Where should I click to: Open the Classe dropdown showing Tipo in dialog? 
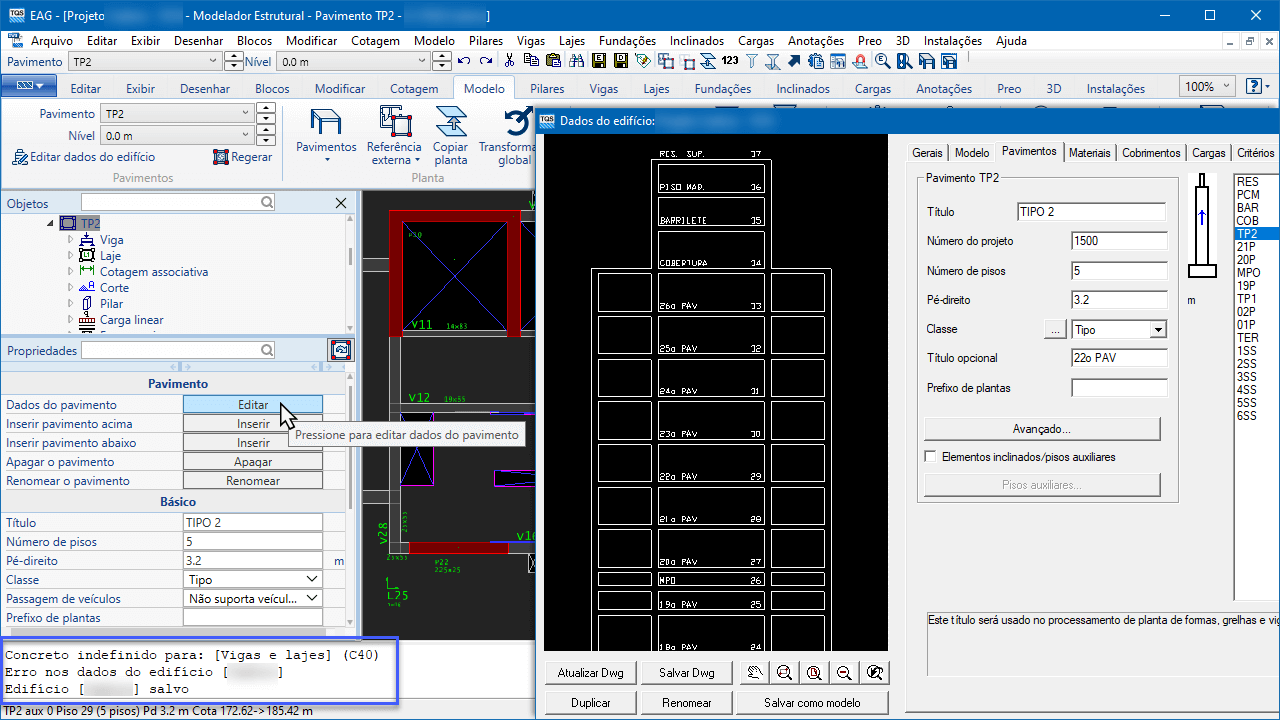[x=1157, y=329]
